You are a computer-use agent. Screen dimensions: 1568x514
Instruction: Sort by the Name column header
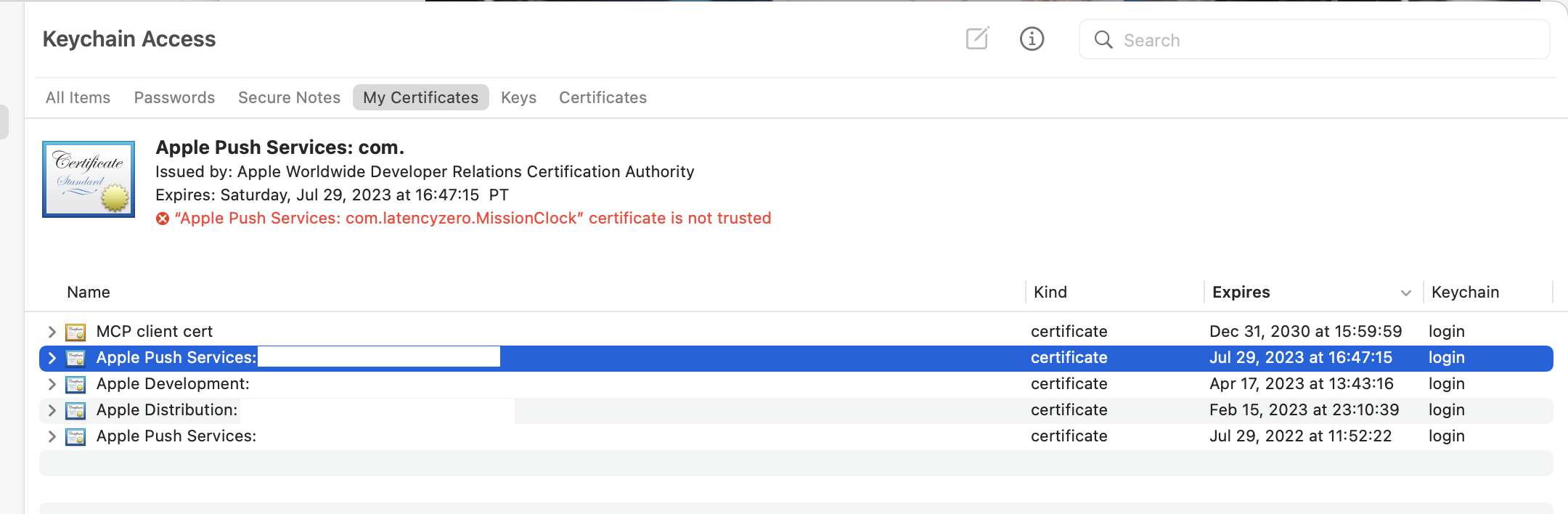89,292
